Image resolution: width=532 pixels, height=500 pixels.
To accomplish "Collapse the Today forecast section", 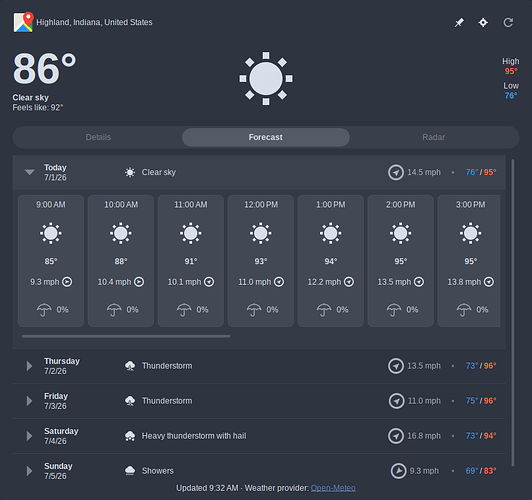I will 30,172.
